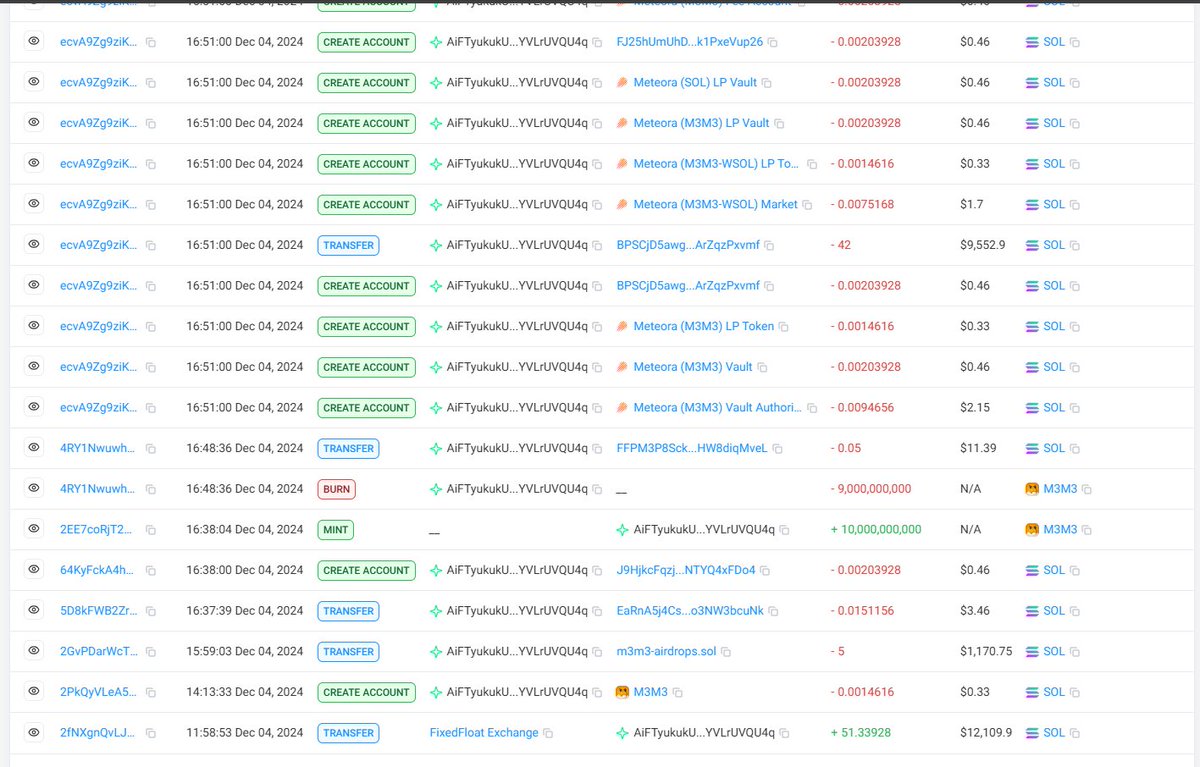Open the Meteora (SOL) LP Vault account
Screen dimensions: 1200x767
pos(695,82)
